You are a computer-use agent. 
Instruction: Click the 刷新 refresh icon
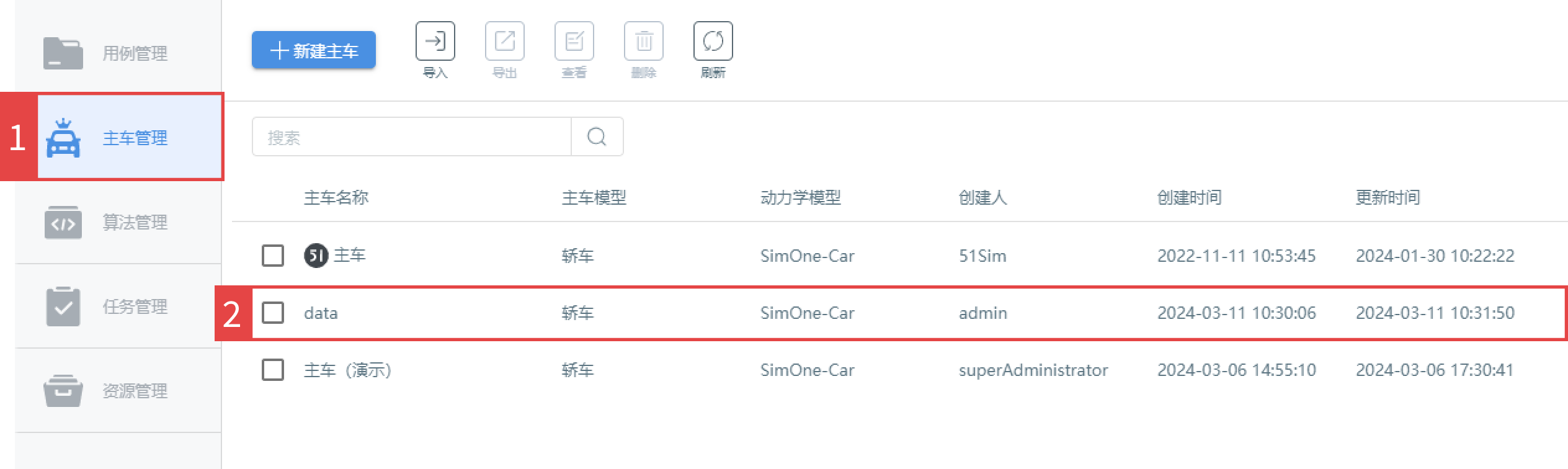[x=713, y=42]
